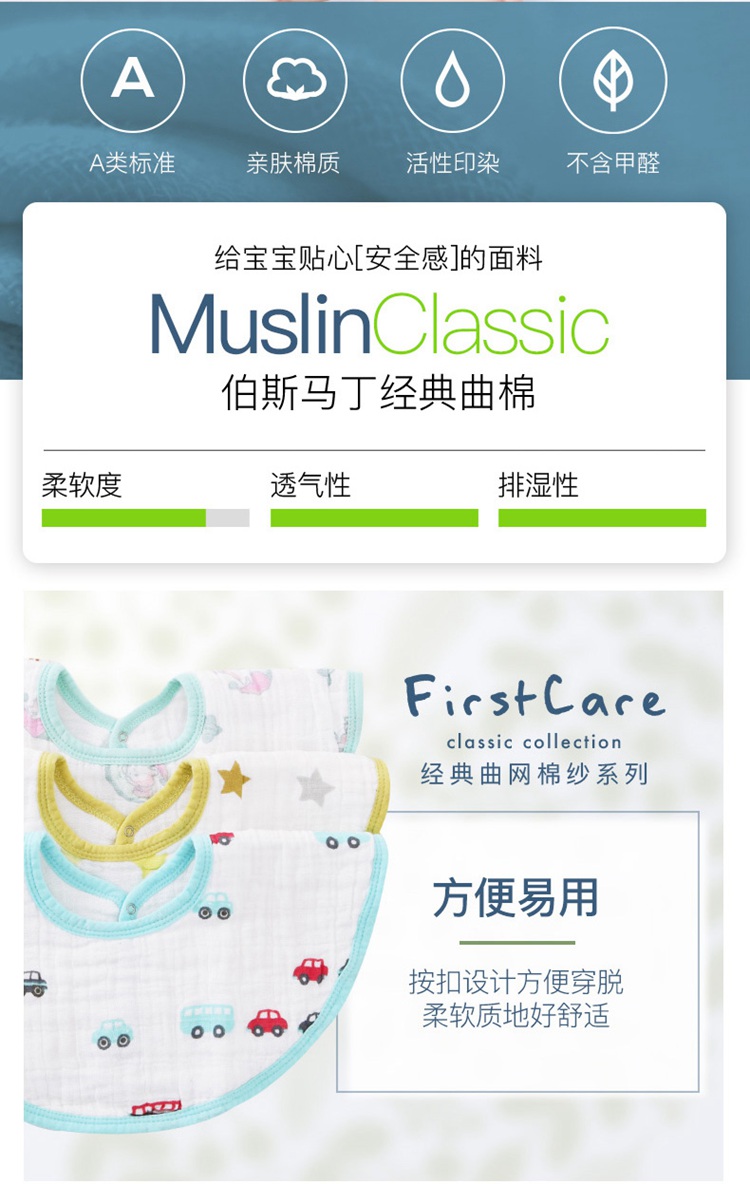Click the yellow star on bib

click(234, 780)
